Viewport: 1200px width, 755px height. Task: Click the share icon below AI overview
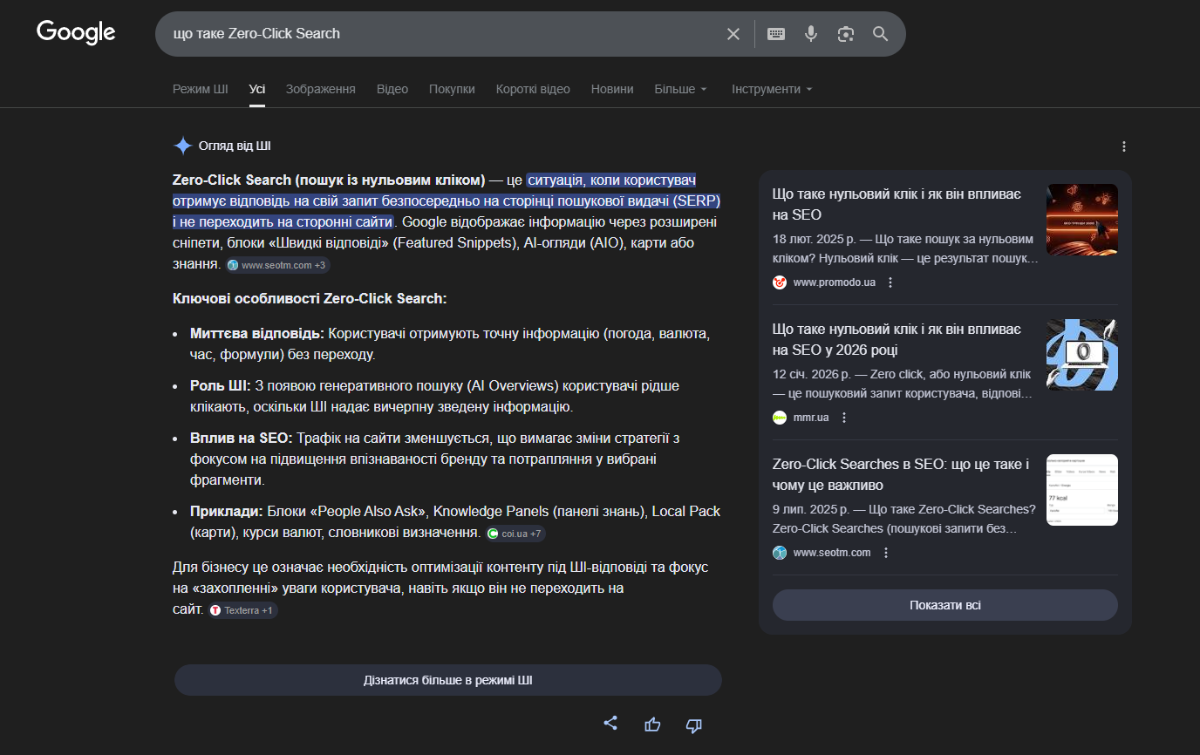pos(610,723)
